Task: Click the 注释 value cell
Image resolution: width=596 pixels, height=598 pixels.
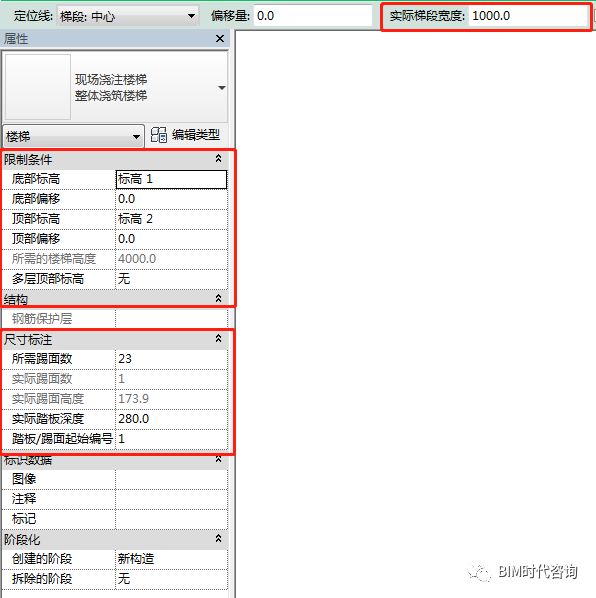Action: tap(171, 498)
